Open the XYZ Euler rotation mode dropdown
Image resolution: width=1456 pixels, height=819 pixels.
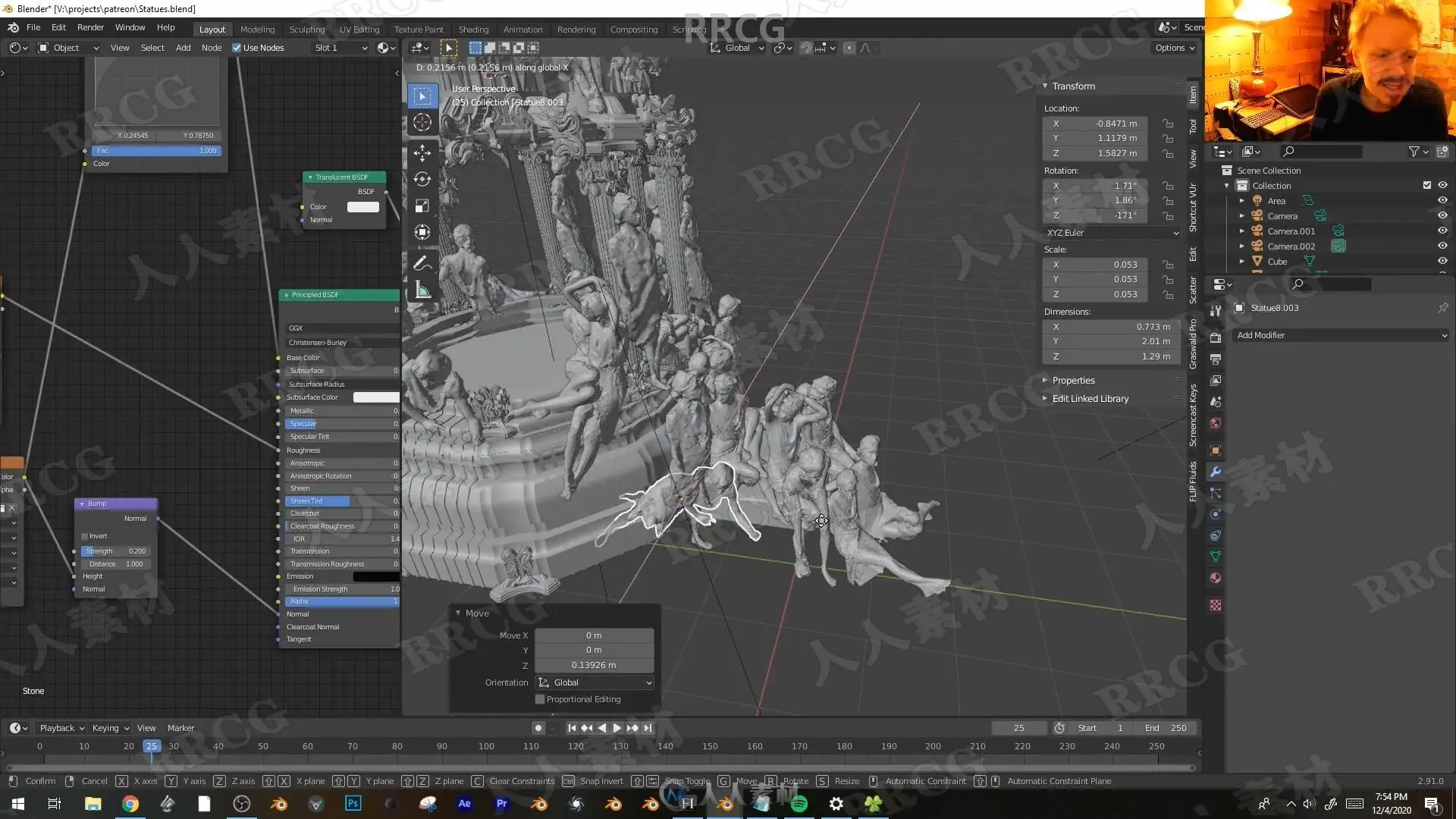coord(1112,233)
